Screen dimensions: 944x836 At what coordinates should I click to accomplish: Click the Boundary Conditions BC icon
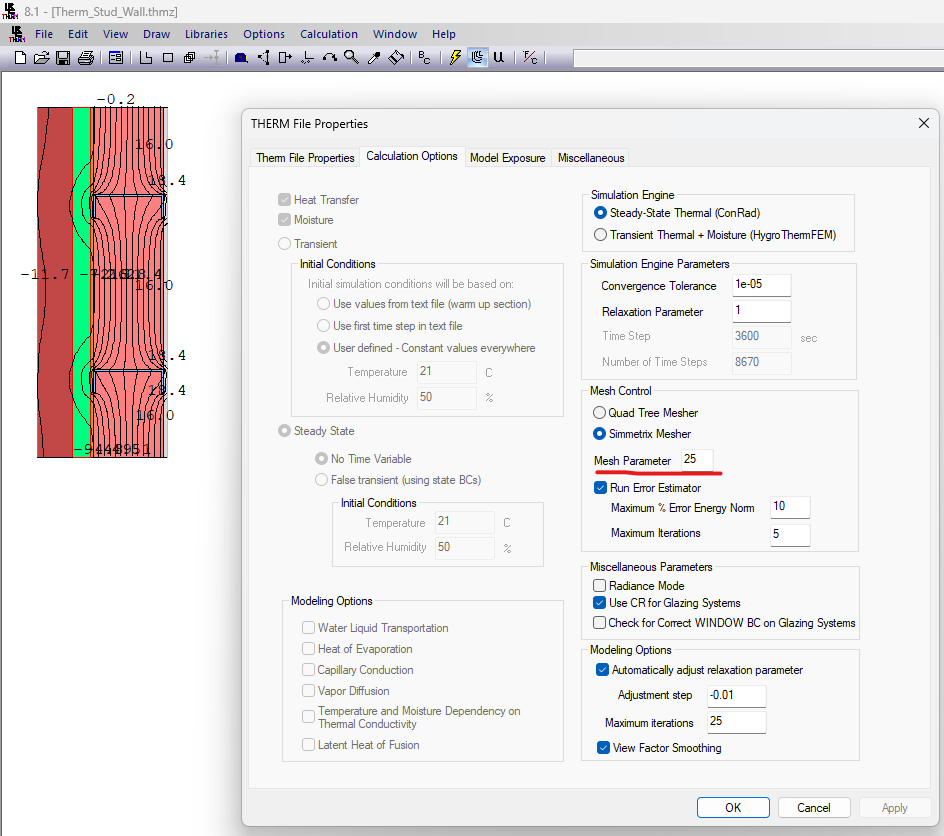pyautogui.click(x=425, y=58)
